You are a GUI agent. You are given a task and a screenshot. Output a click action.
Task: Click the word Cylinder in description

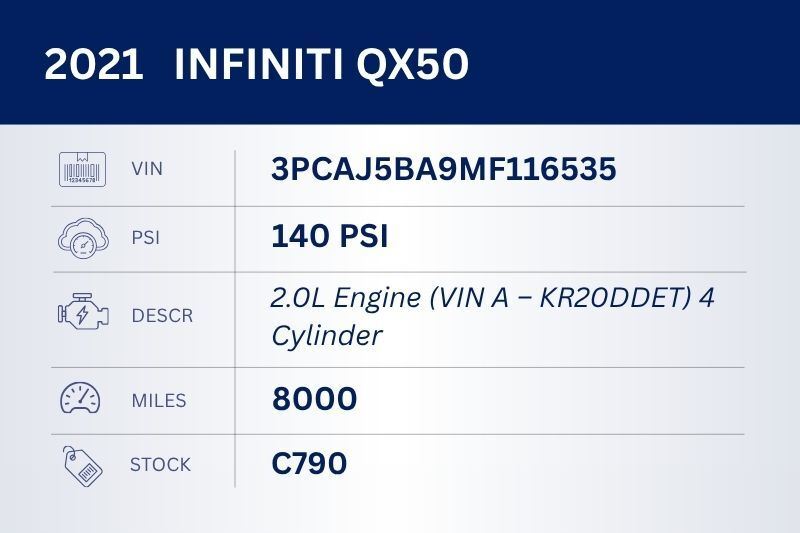pos(326,335)
